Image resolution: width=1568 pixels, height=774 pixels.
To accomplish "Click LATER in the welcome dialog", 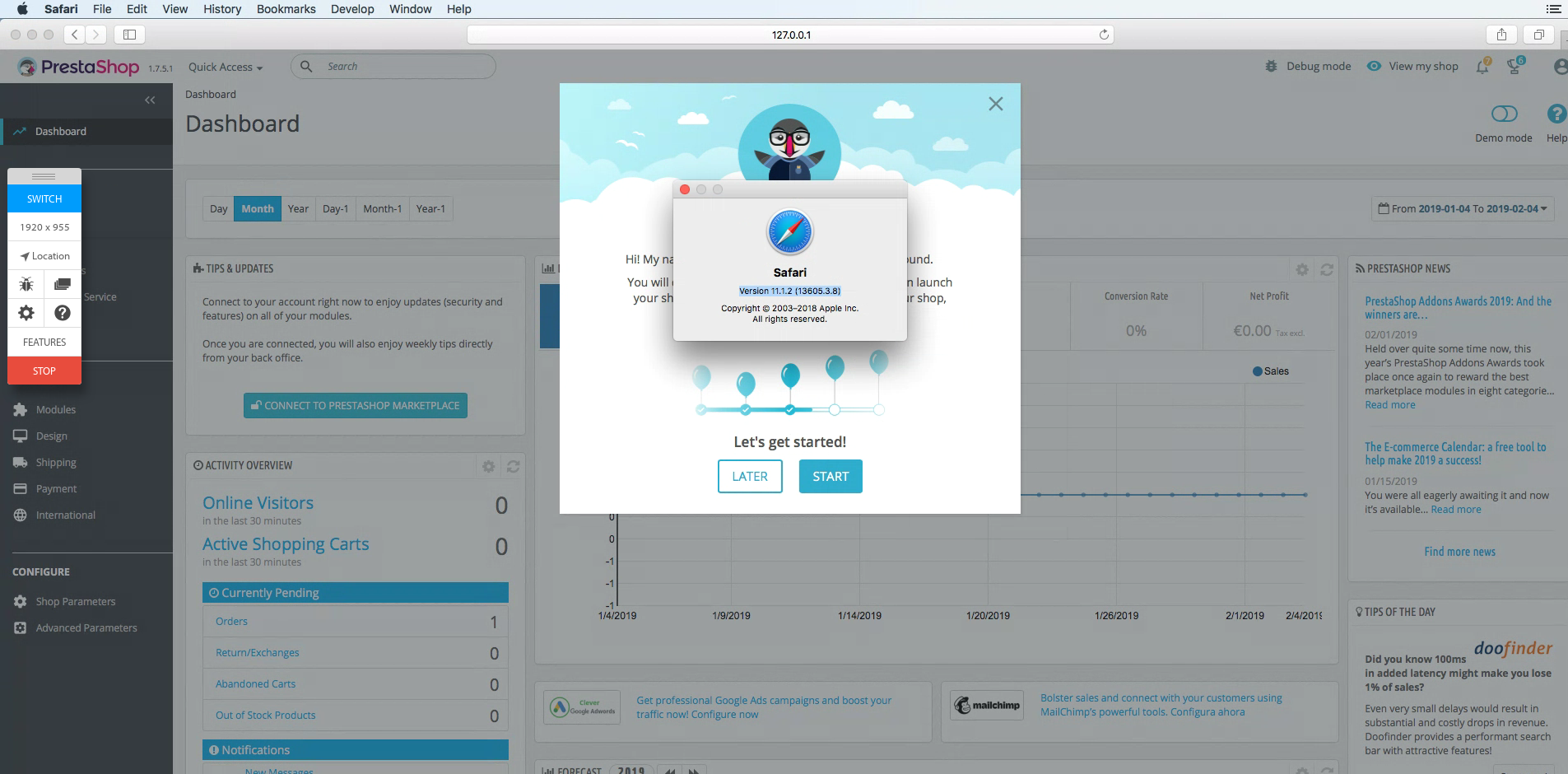I will point(750,476).
